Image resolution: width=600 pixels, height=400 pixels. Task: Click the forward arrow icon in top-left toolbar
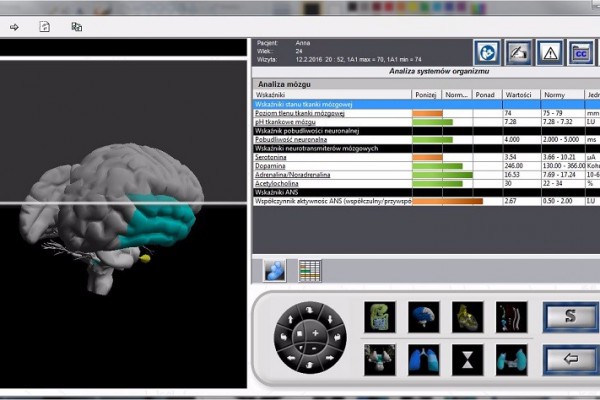point(15,27)
